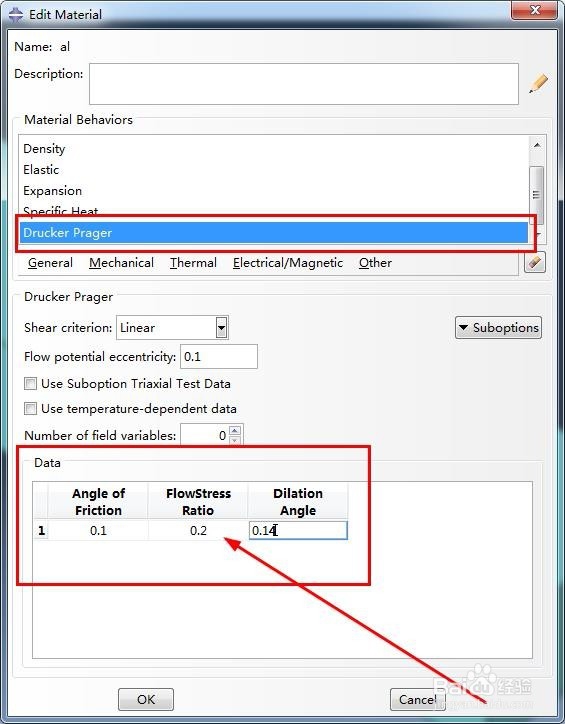Enable Use temperature-dependent data checkbox
Image resolution: width=565 pixels, height=724 pixels.
tap(30, 409)
